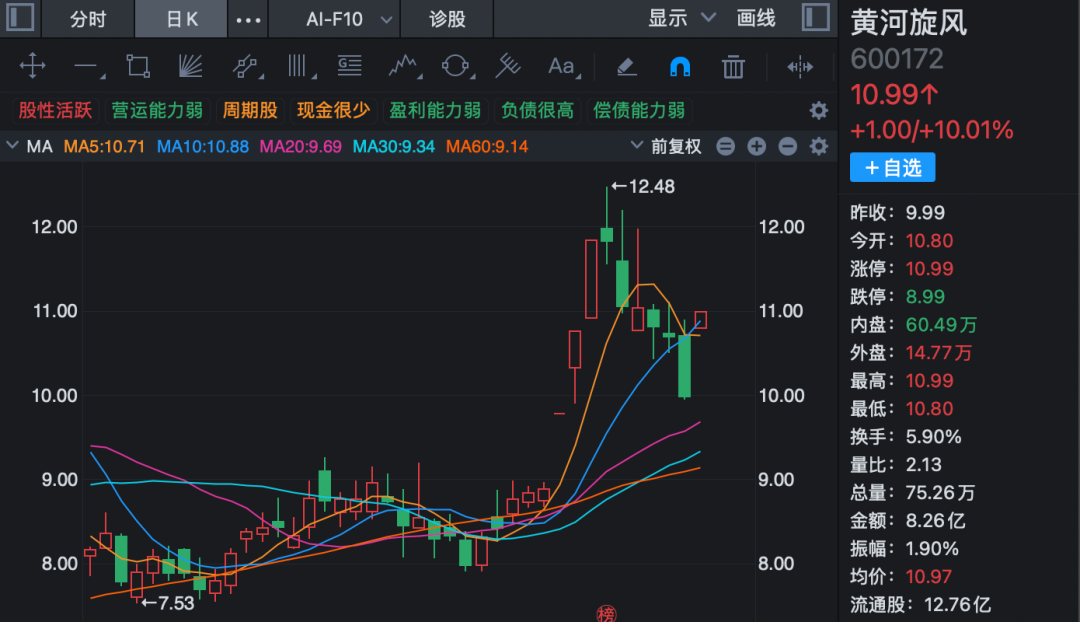Click the MA20:9.69 value
This screenshot has width=1080, height=622.
300,146
